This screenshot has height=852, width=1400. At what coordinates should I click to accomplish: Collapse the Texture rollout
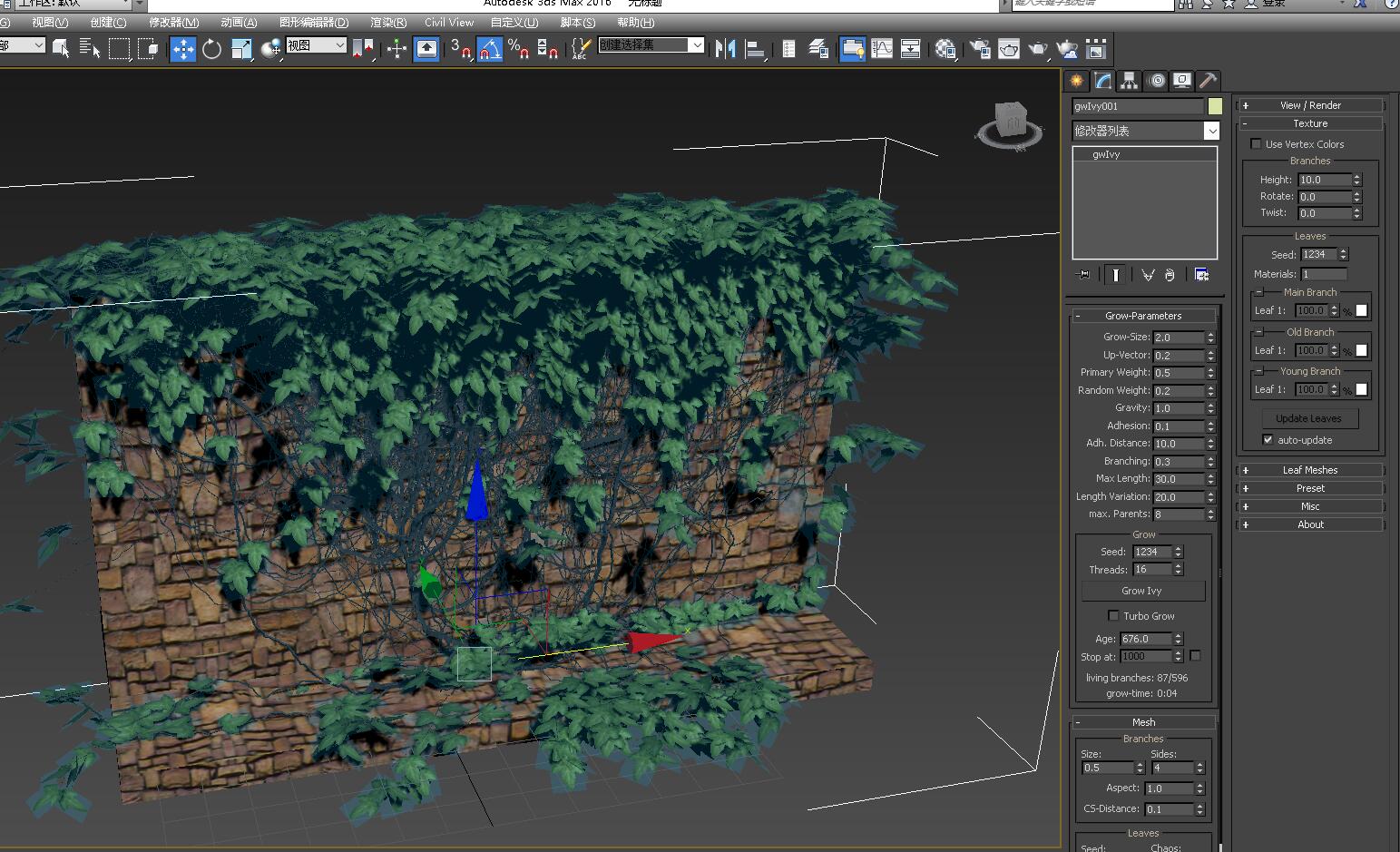1310,123
